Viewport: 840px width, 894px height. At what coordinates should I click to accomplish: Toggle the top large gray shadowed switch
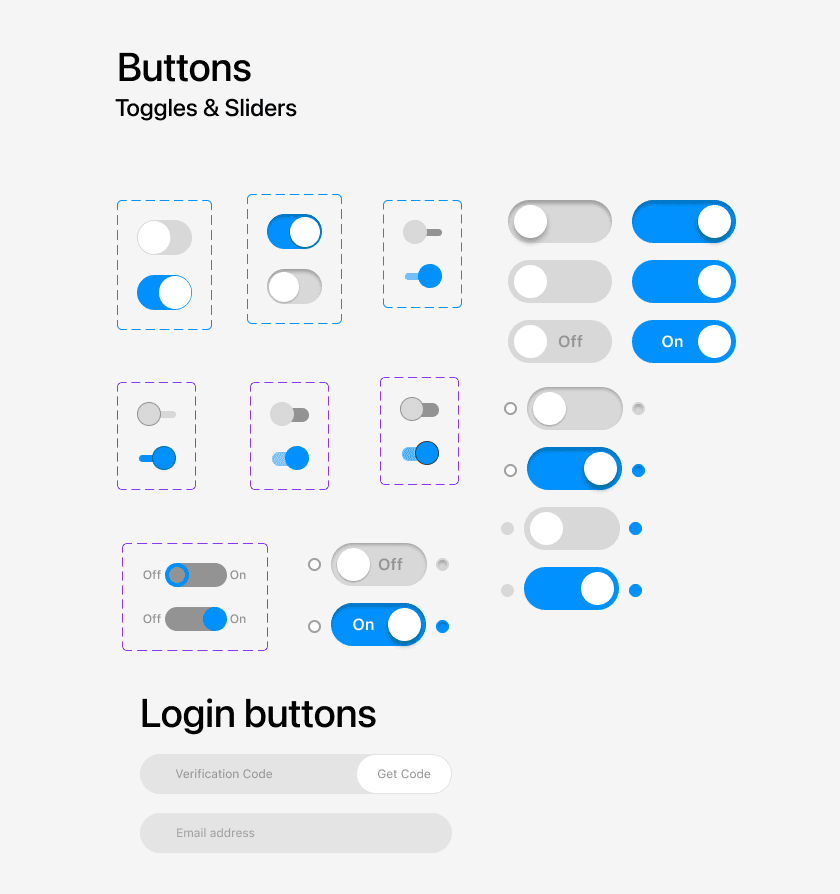tap(559, 221)
